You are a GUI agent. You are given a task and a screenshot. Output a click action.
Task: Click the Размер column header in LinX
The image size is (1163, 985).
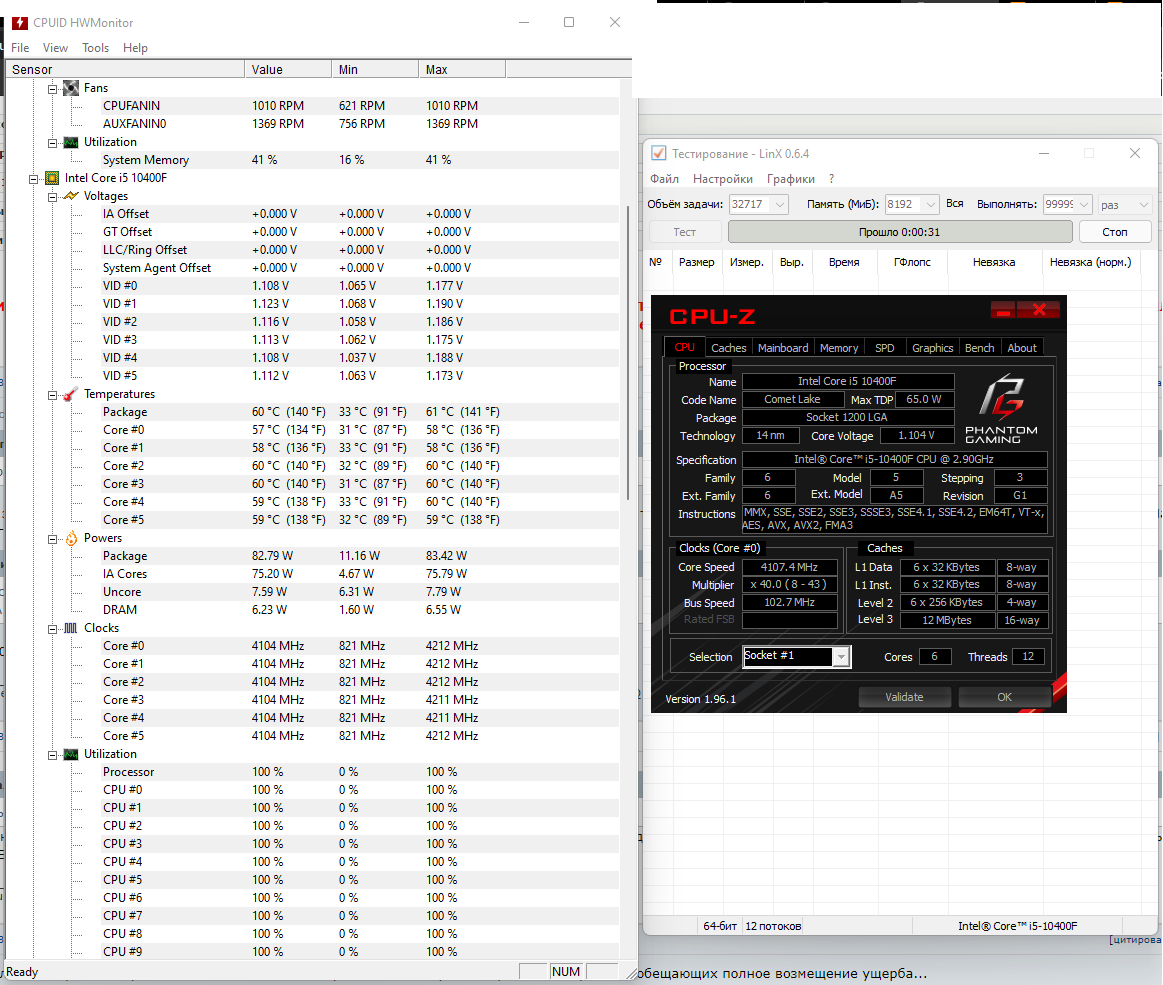click(x=696, y=263)
